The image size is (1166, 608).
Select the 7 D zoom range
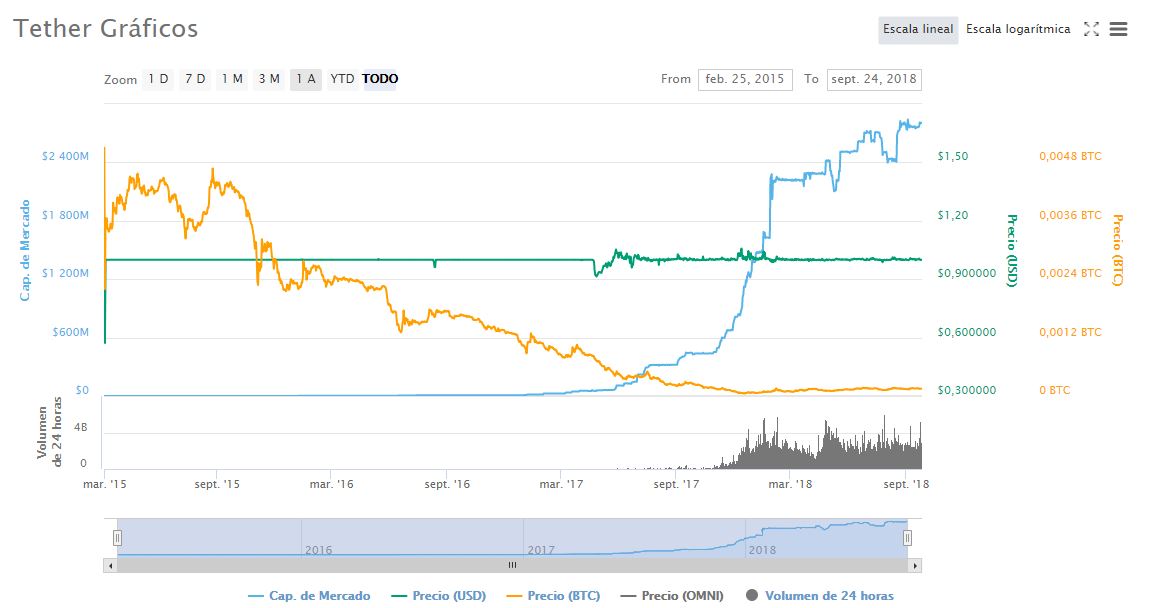[x=195, y=79]
